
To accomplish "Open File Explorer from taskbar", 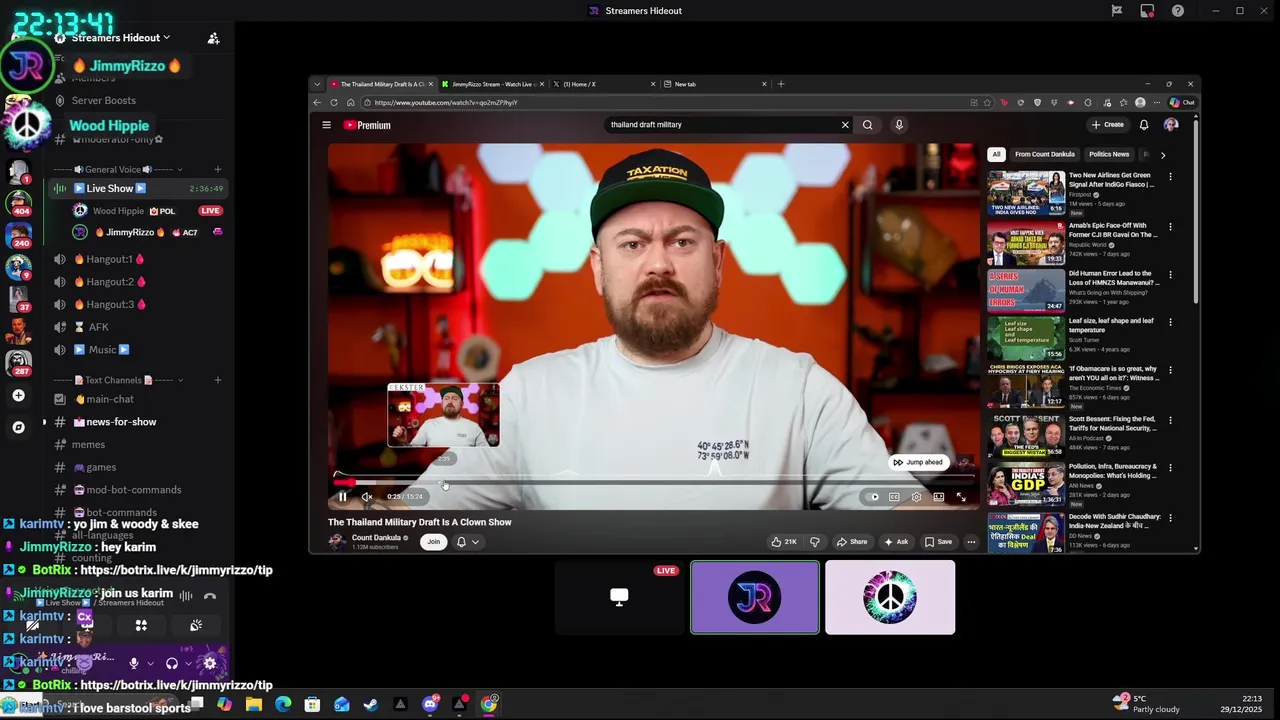I will point(254,704).
